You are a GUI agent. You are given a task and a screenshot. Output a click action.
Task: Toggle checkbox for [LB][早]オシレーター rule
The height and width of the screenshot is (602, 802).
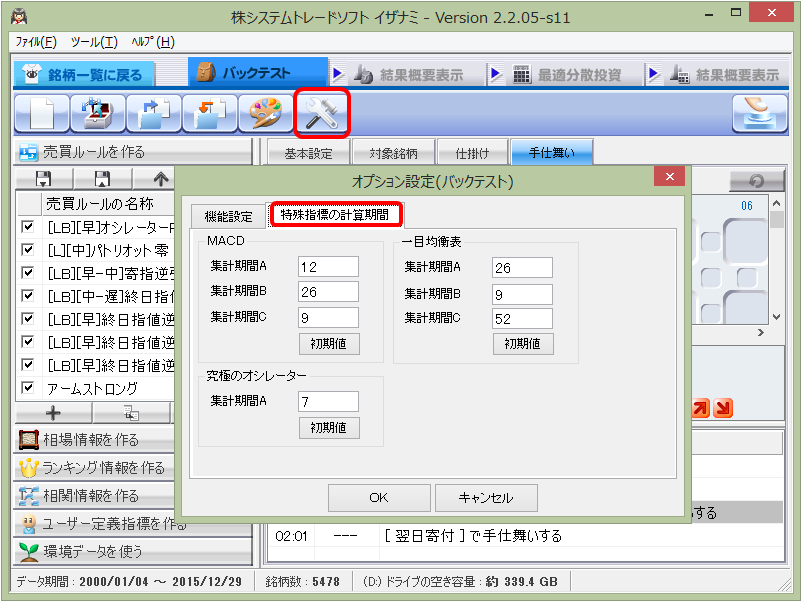pos(28,226)
